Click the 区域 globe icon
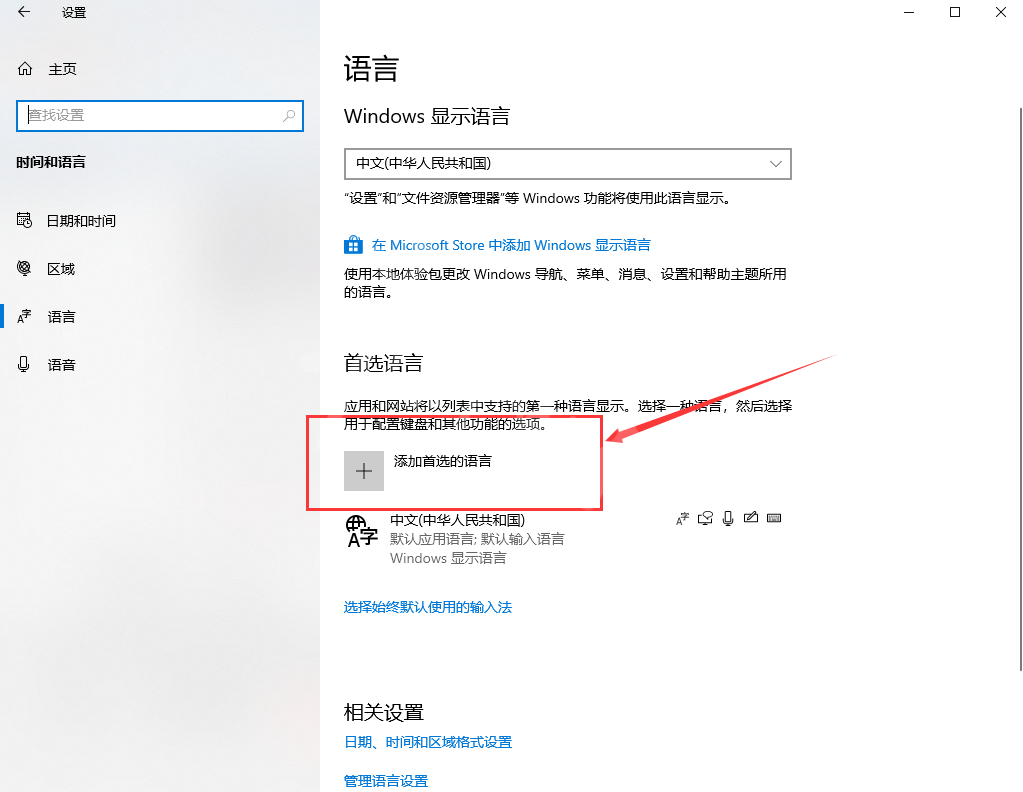The width and height of the screenshot is (1023, 792). (x=24, y=268)
